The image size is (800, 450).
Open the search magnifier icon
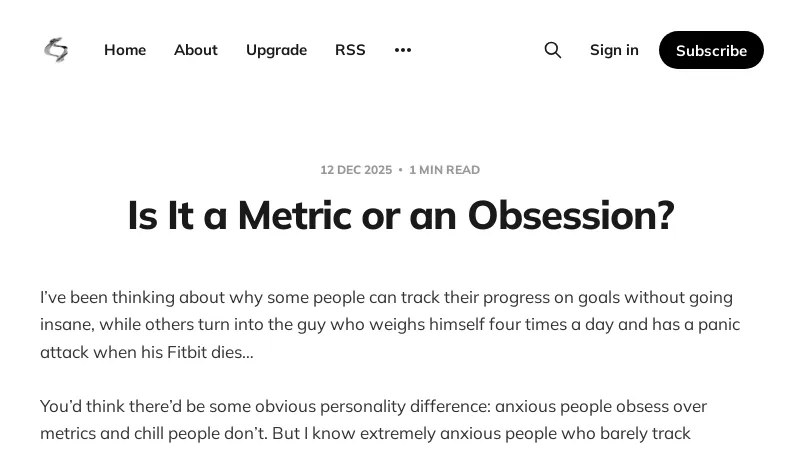coord(552,50)
